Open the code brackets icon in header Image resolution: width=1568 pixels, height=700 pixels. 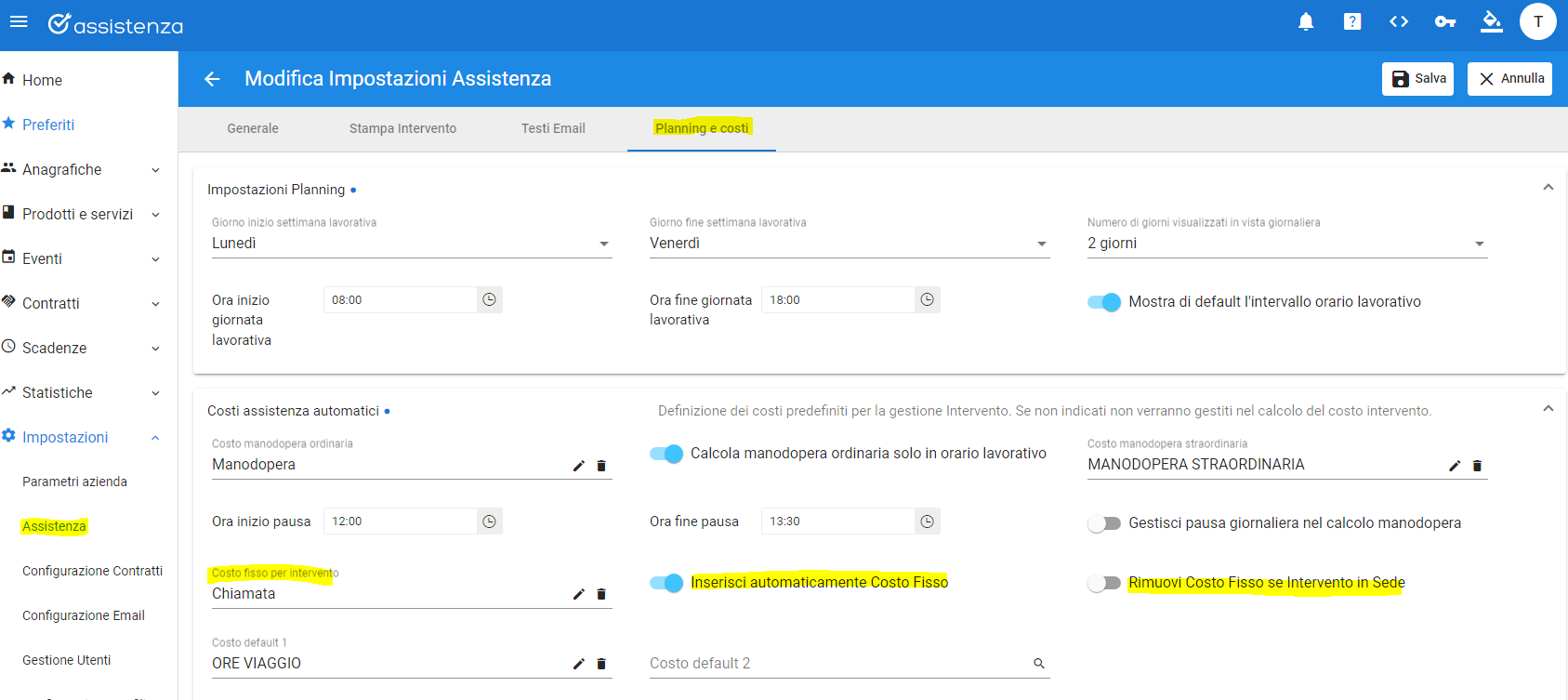tap(1399, 21)
